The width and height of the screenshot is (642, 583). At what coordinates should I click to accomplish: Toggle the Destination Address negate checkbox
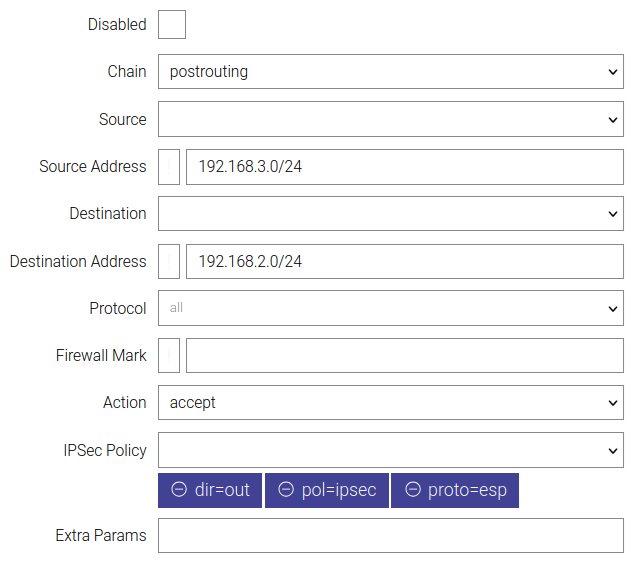coord(169,262)
